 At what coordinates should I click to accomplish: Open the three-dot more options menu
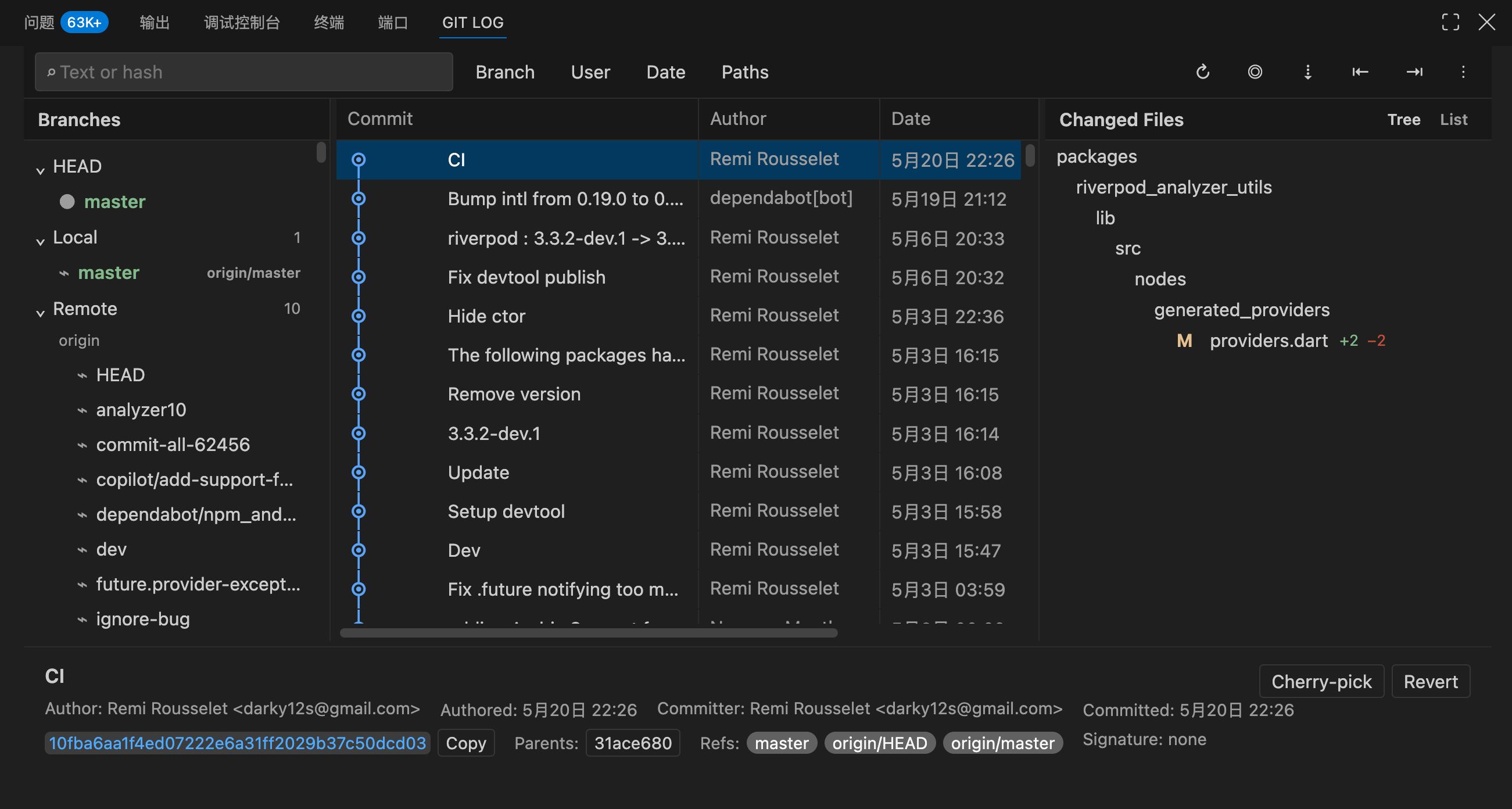tap(1463, 71)
